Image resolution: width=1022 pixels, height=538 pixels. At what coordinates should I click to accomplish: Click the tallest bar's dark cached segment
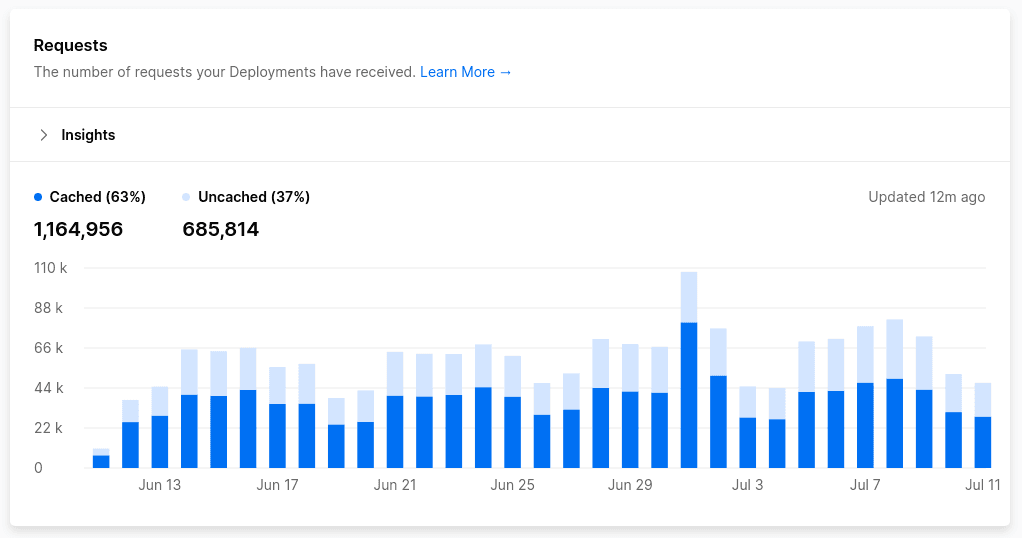pyautogui.click(x=689, y=395)
